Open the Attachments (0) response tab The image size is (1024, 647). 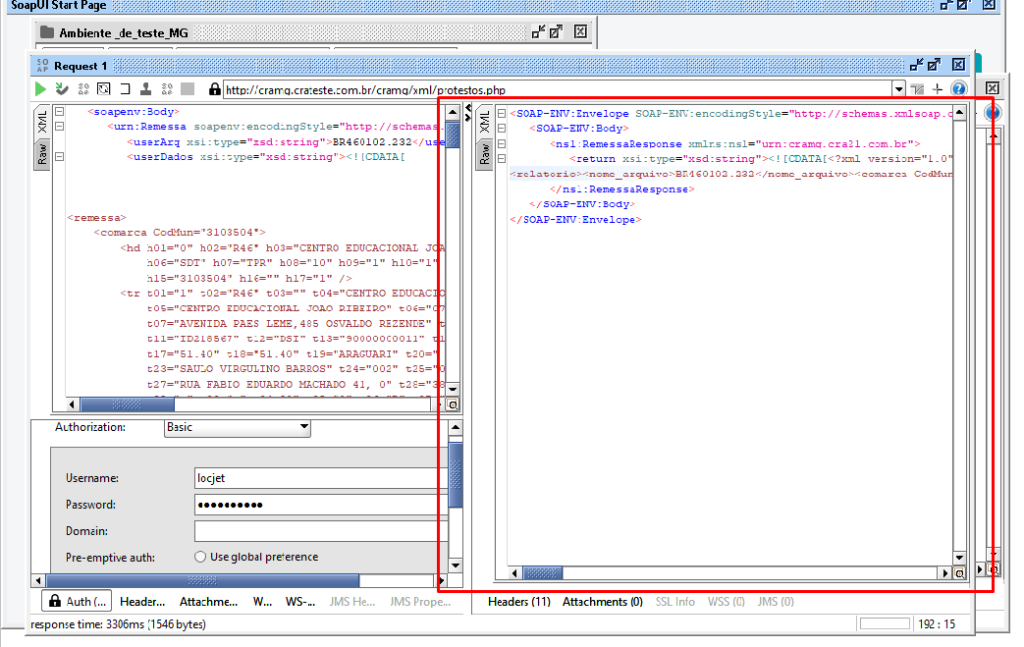[x=602, y=602]
